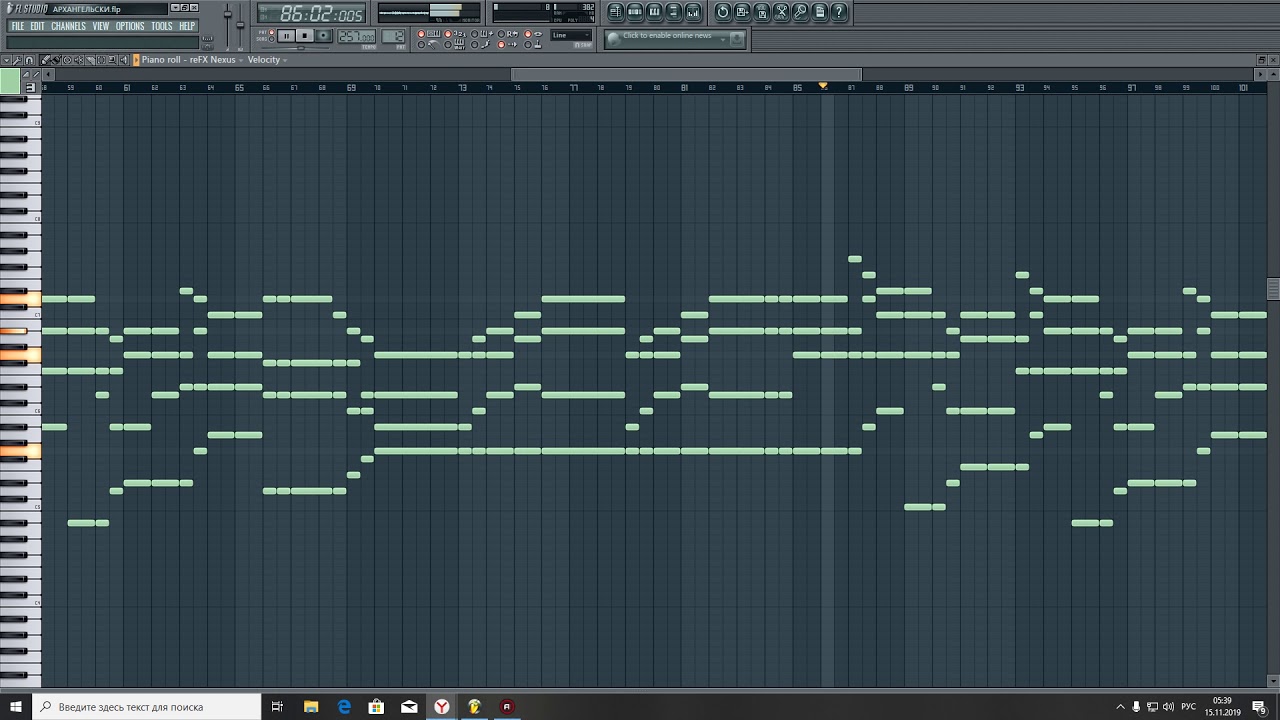
Task: Open the VIEW menu
Action: click(100, 26)
